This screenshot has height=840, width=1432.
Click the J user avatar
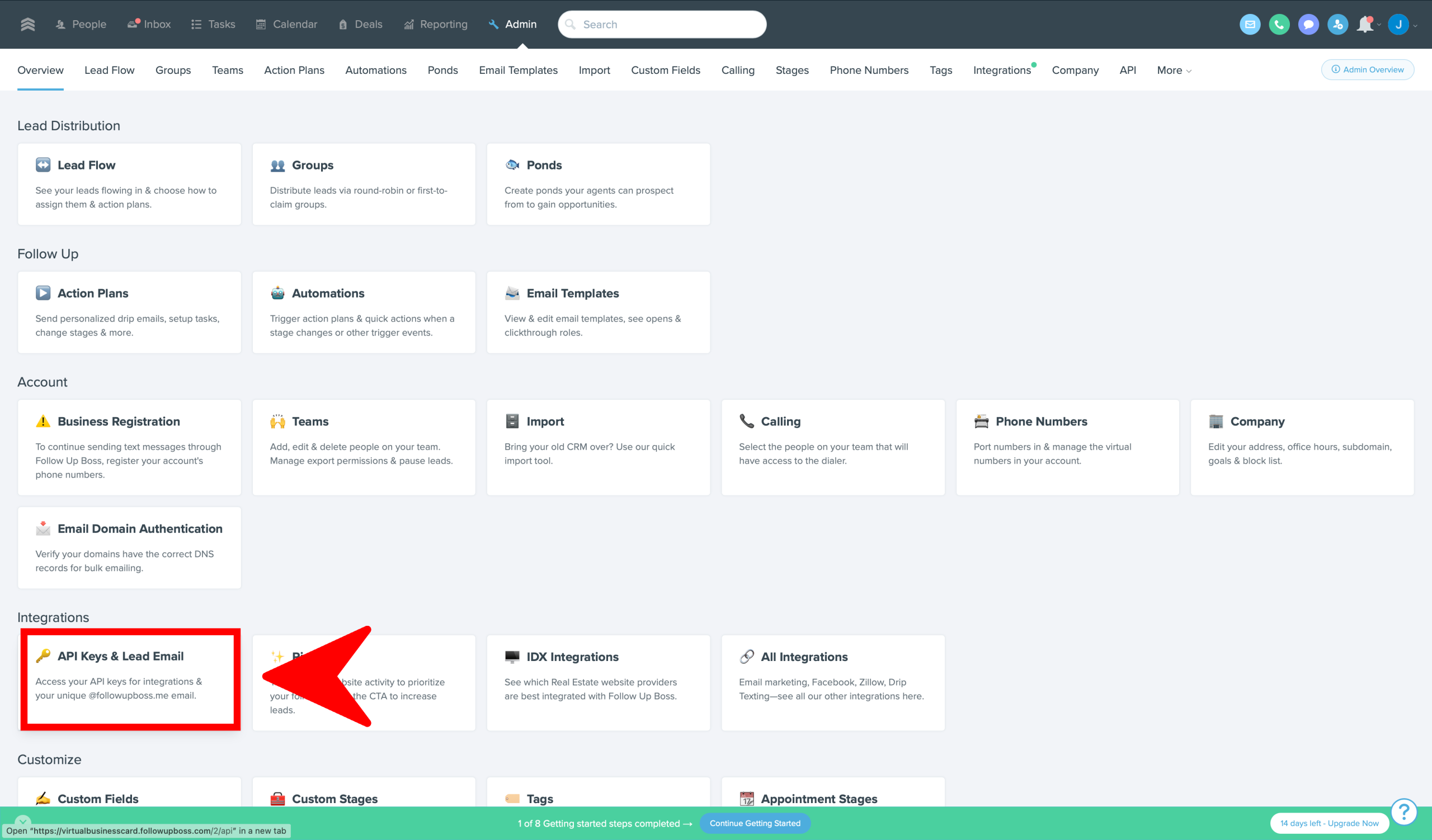coord(1398,25)
